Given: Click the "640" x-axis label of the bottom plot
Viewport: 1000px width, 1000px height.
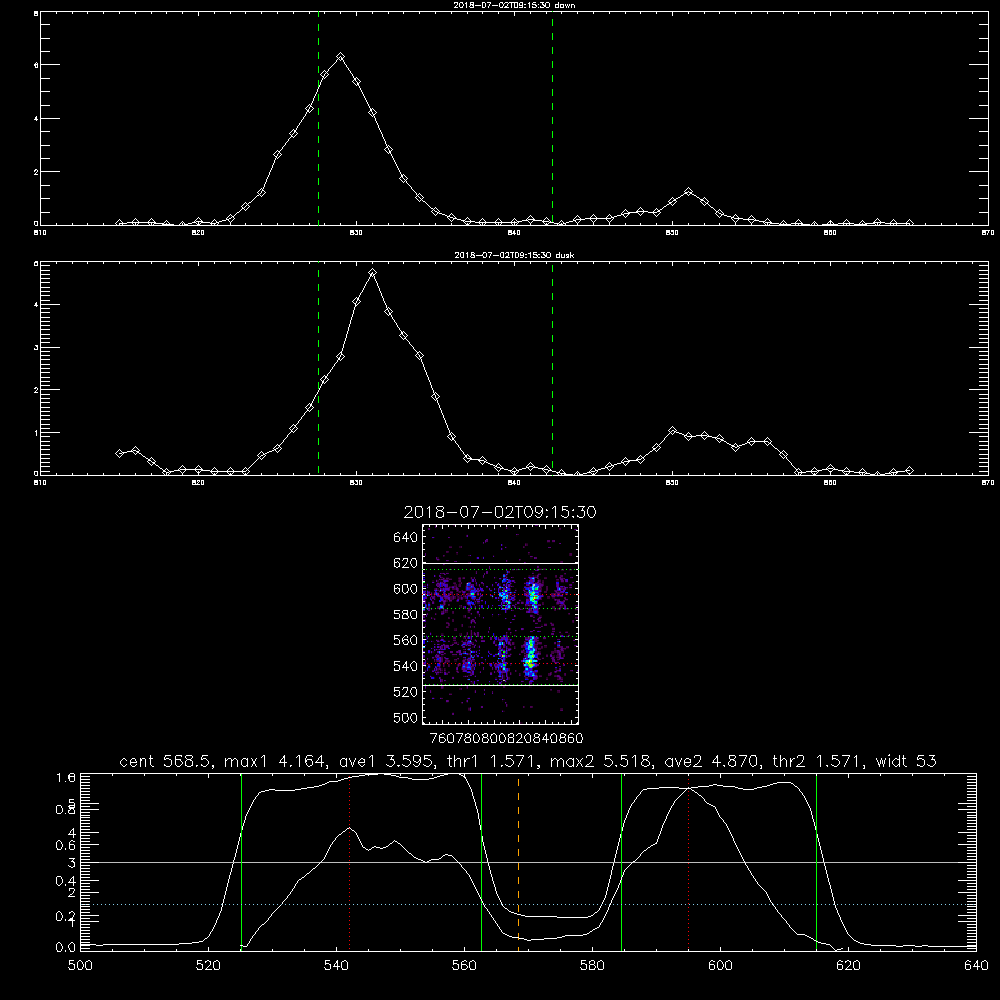Looking at the screenshot, I should click(976, 966).
